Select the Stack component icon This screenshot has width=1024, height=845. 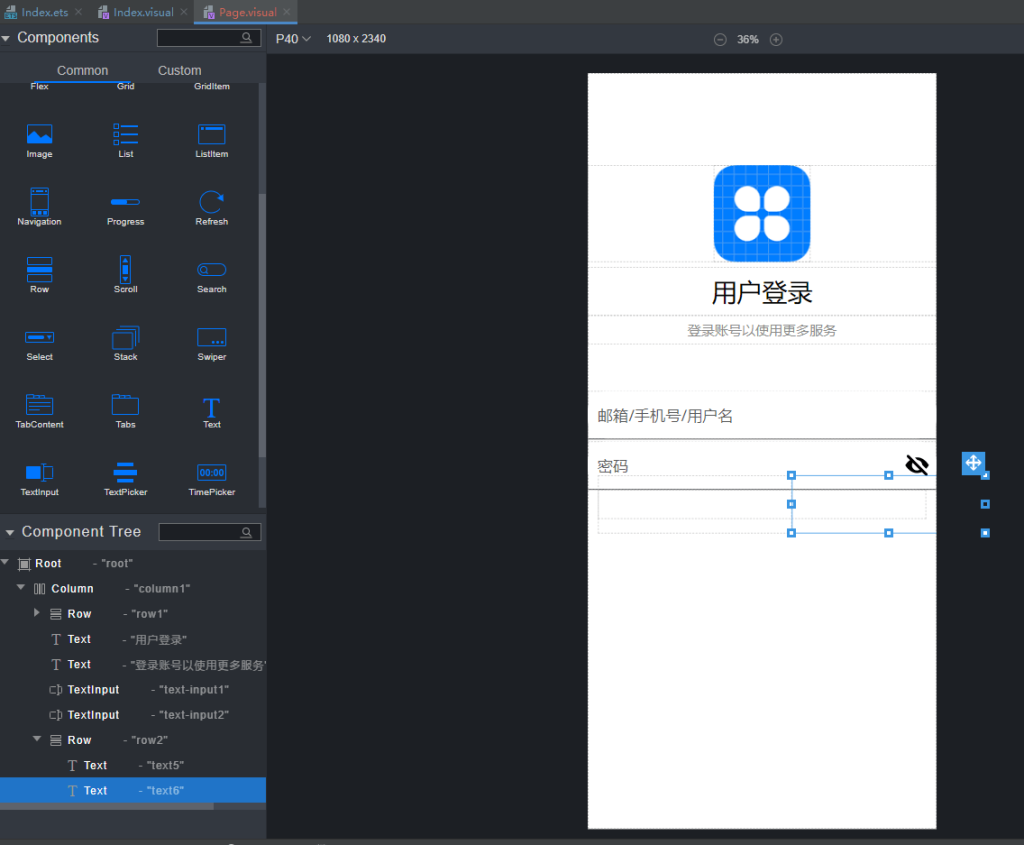click(x=125, y=337)
